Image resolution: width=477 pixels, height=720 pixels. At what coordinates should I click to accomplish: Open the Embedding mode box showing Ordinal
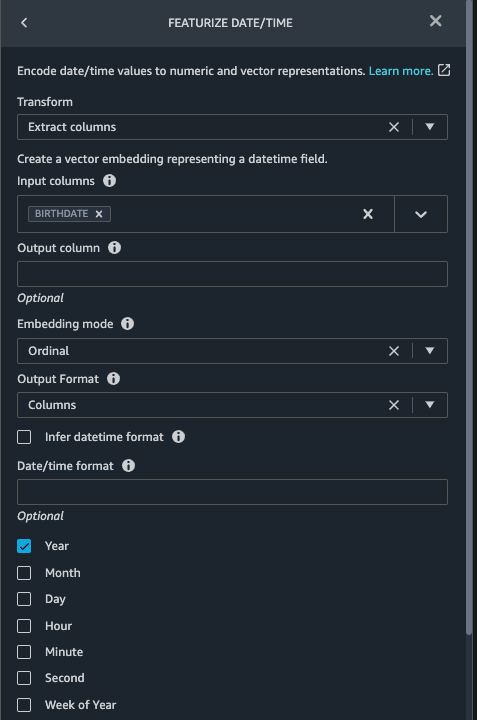[232, 351]
